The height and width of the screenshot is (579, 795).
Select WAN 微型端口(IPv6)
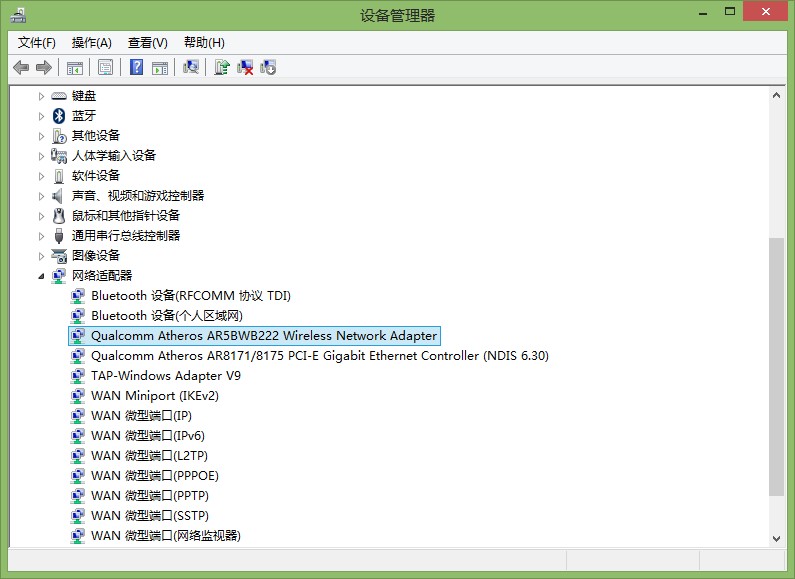point(148,436)
